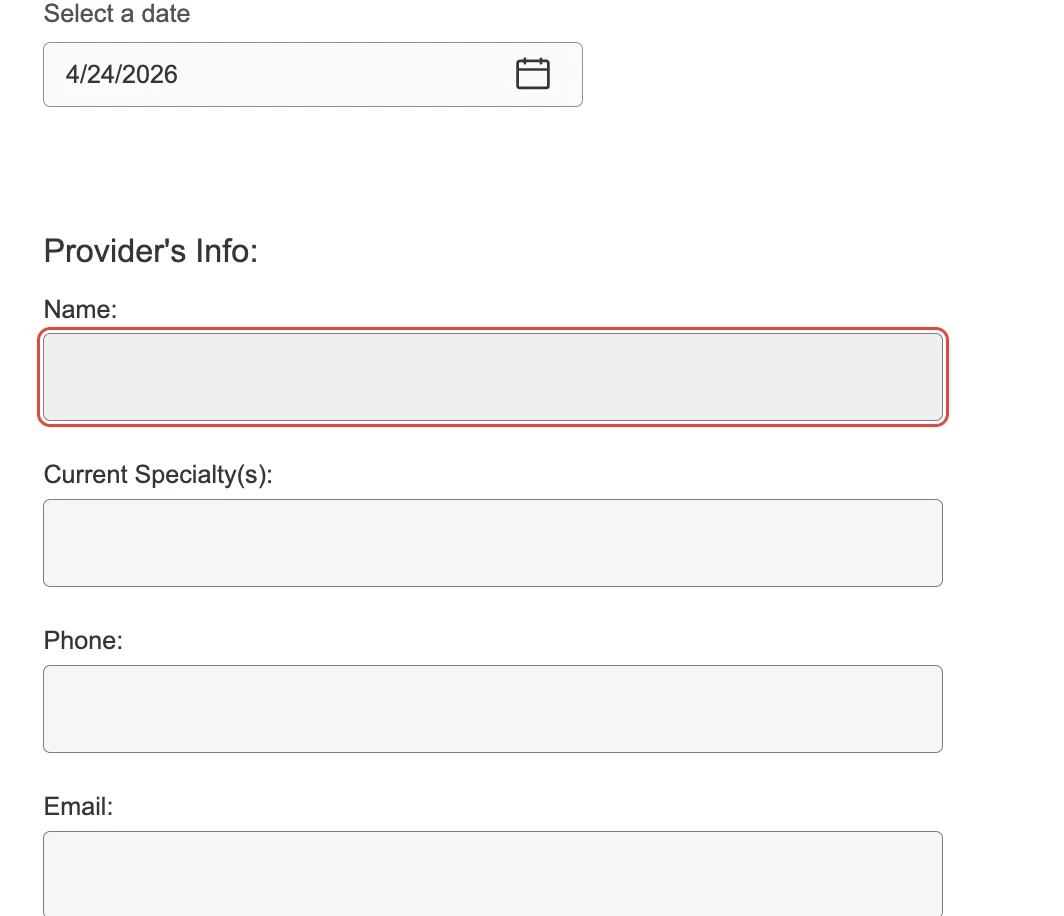This screenshot has width=1064, height=916.
Task: Click the "Phone:" field label
Action: click(x=83, y=641)
